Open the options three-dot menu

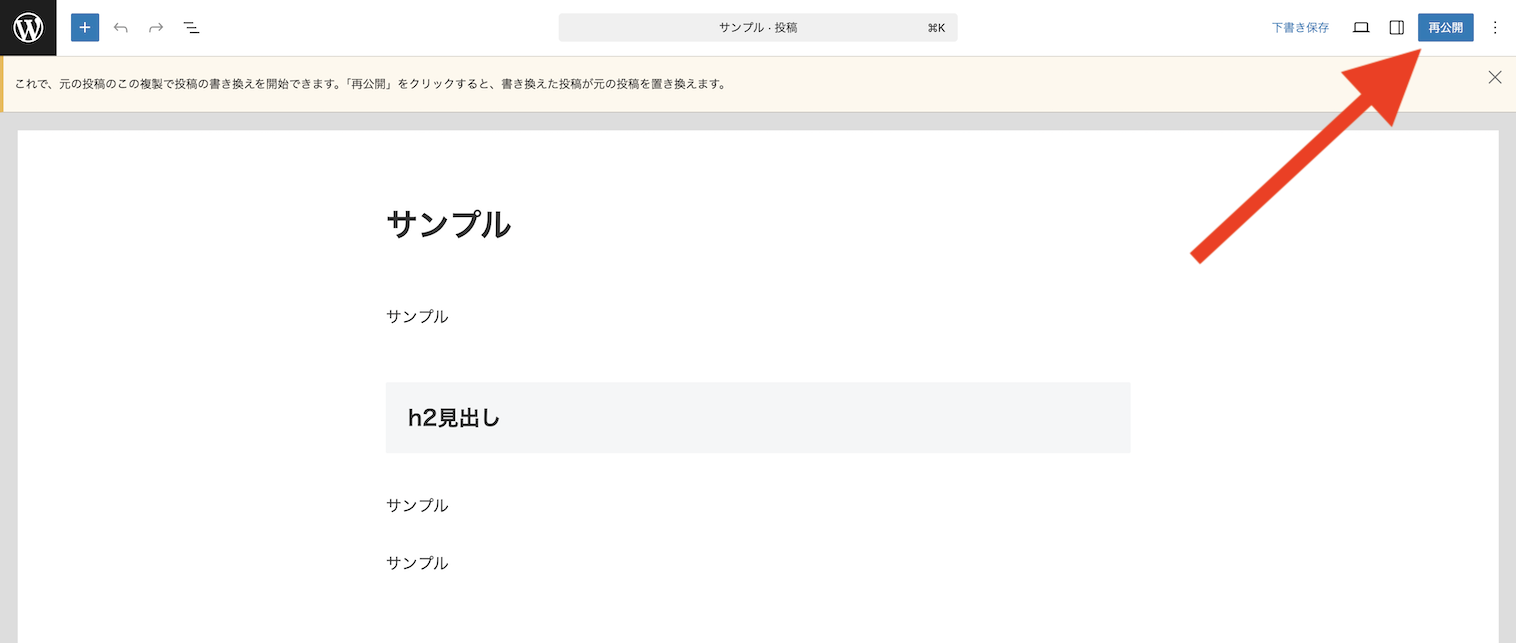click(1495, 28)
